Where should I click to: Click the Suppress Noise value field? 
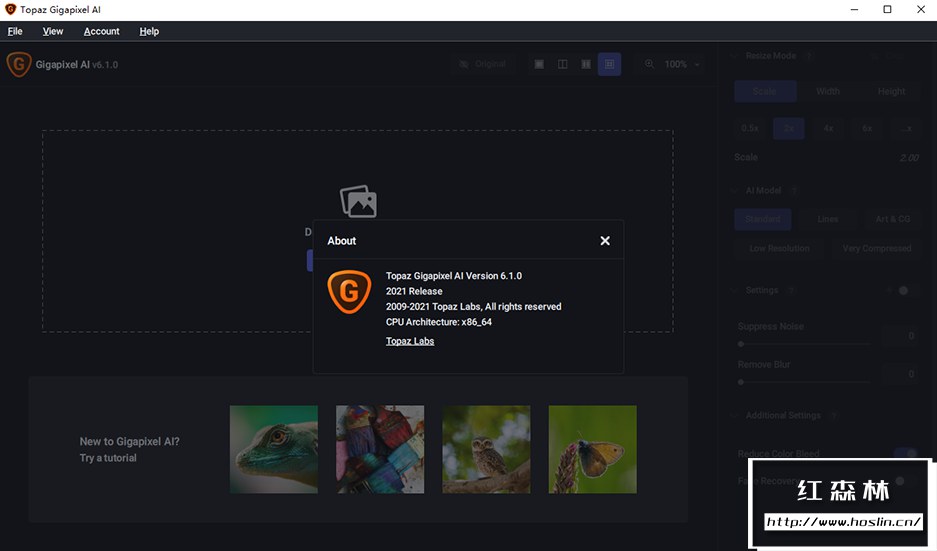(901, 336)
